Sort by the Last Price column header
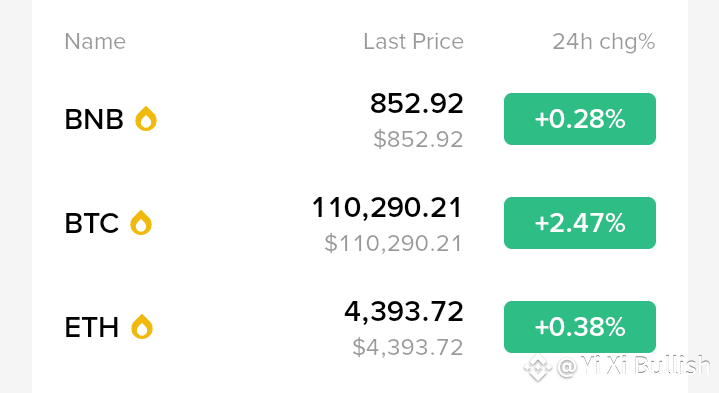The width and height of the screenshot is (719, 393). (x=413, y=42)
